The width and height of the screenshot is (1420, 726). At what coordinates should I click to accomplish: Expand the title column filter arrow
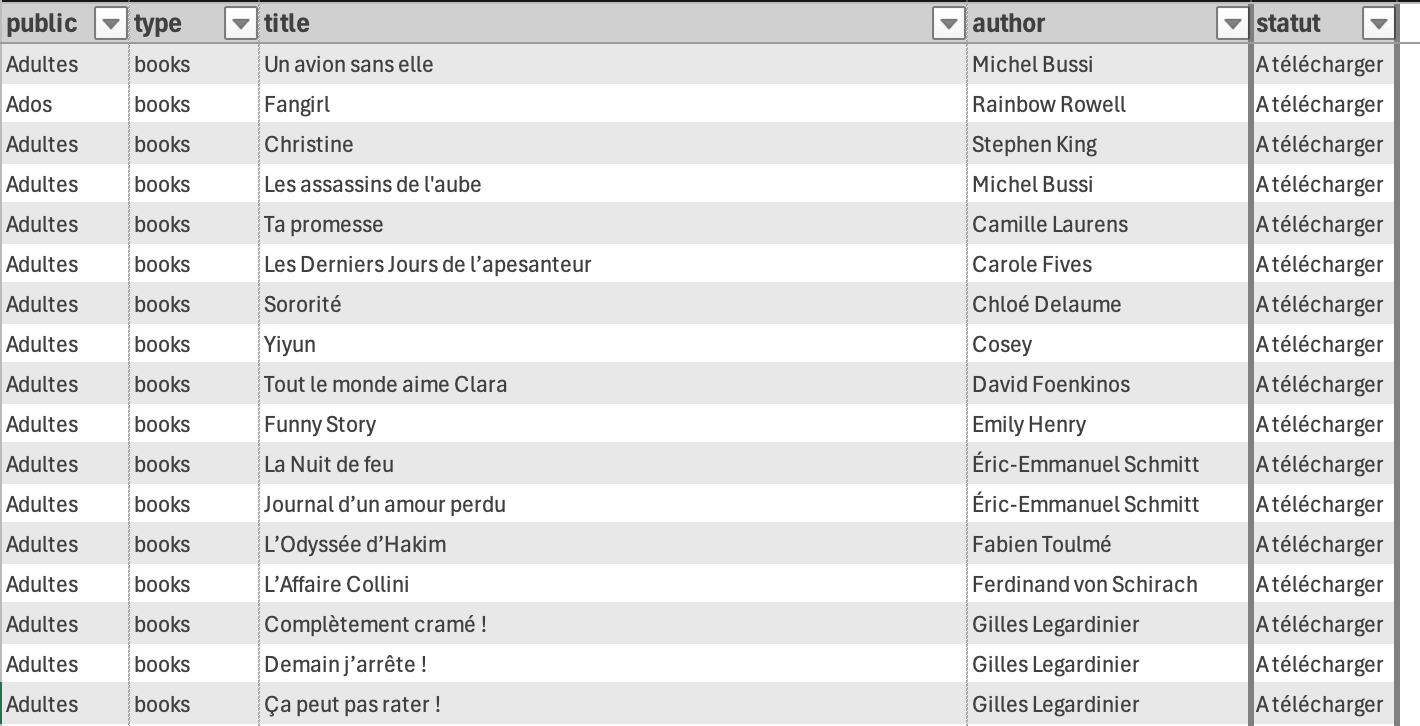(x=947, y=24)
